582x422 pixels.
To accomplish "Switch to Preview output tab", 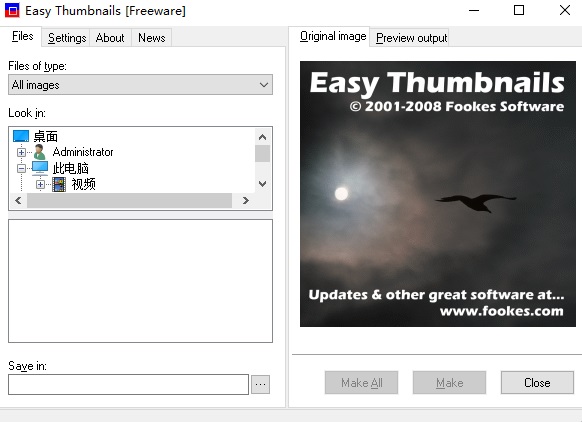I will click(411, 38).
